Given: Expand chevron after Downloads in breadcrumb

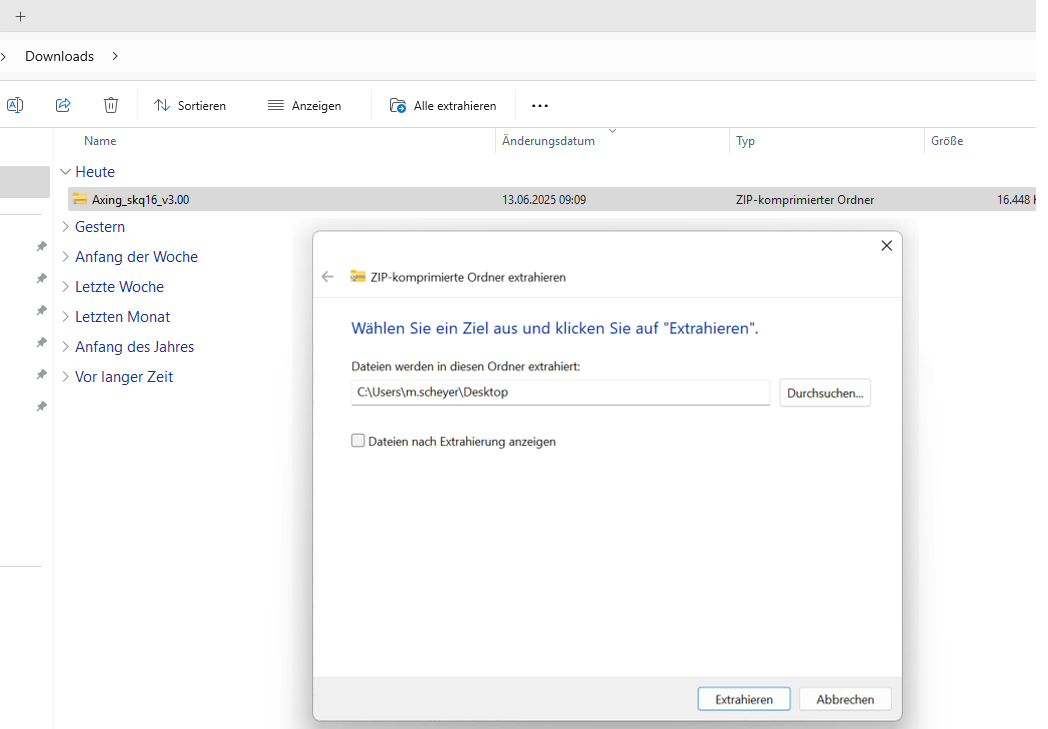Looking at the screenshot, I should click(x=115, y=56).
